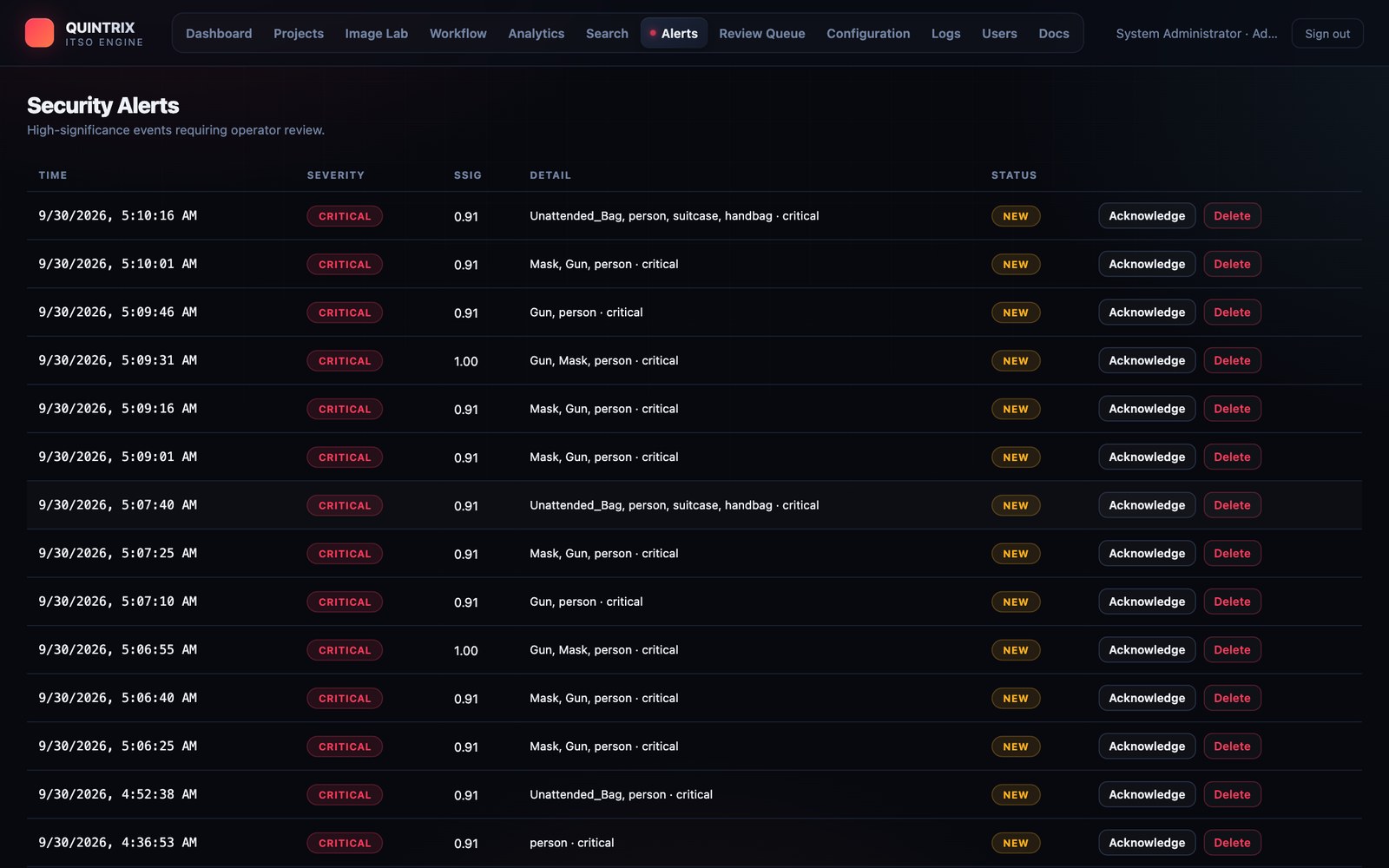Click the Quintrix red logo icon
Screen dimensions: 1389x868
(39, 33)
